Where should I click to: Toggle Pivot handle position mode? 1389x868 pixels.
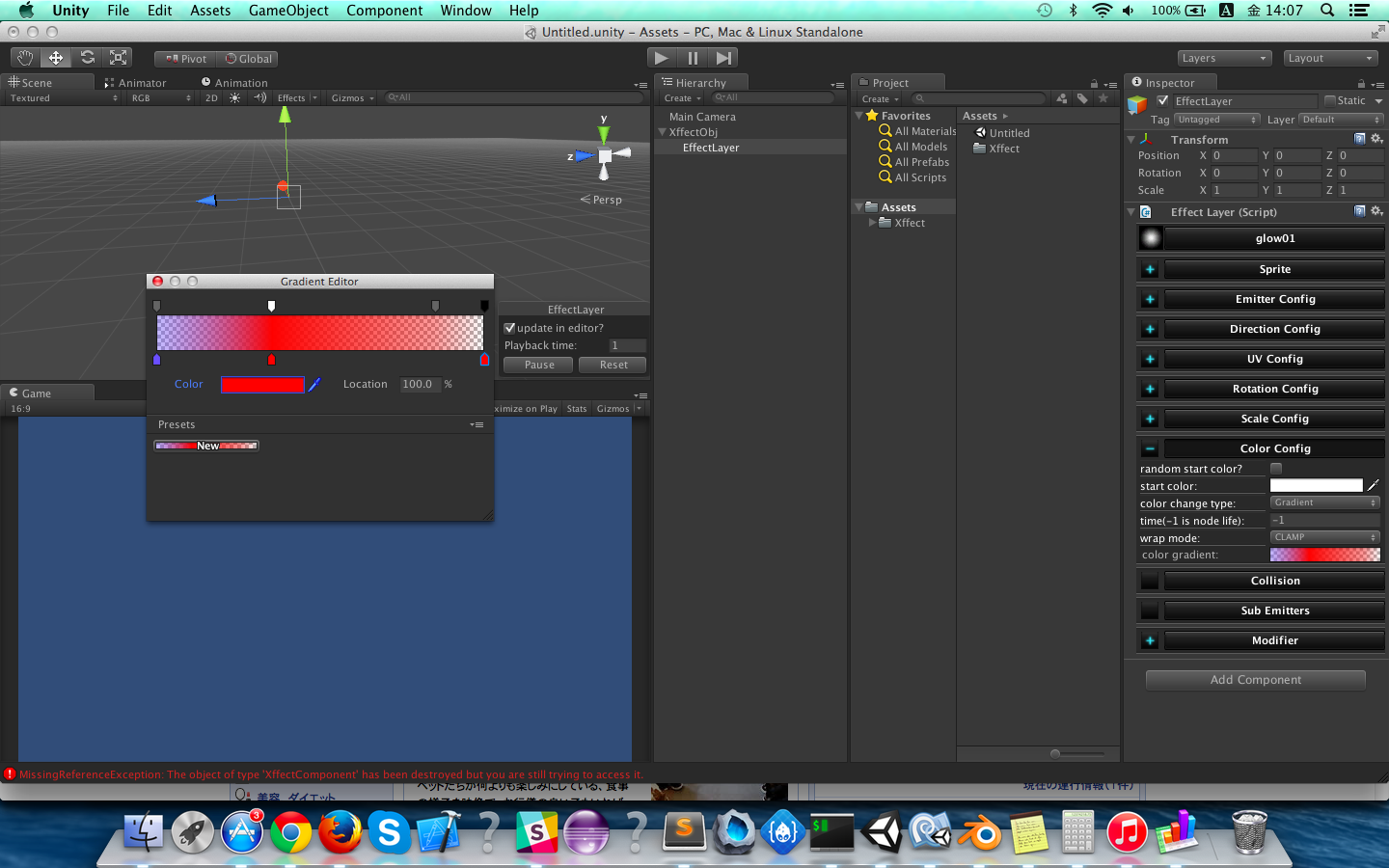coord(186,59)
